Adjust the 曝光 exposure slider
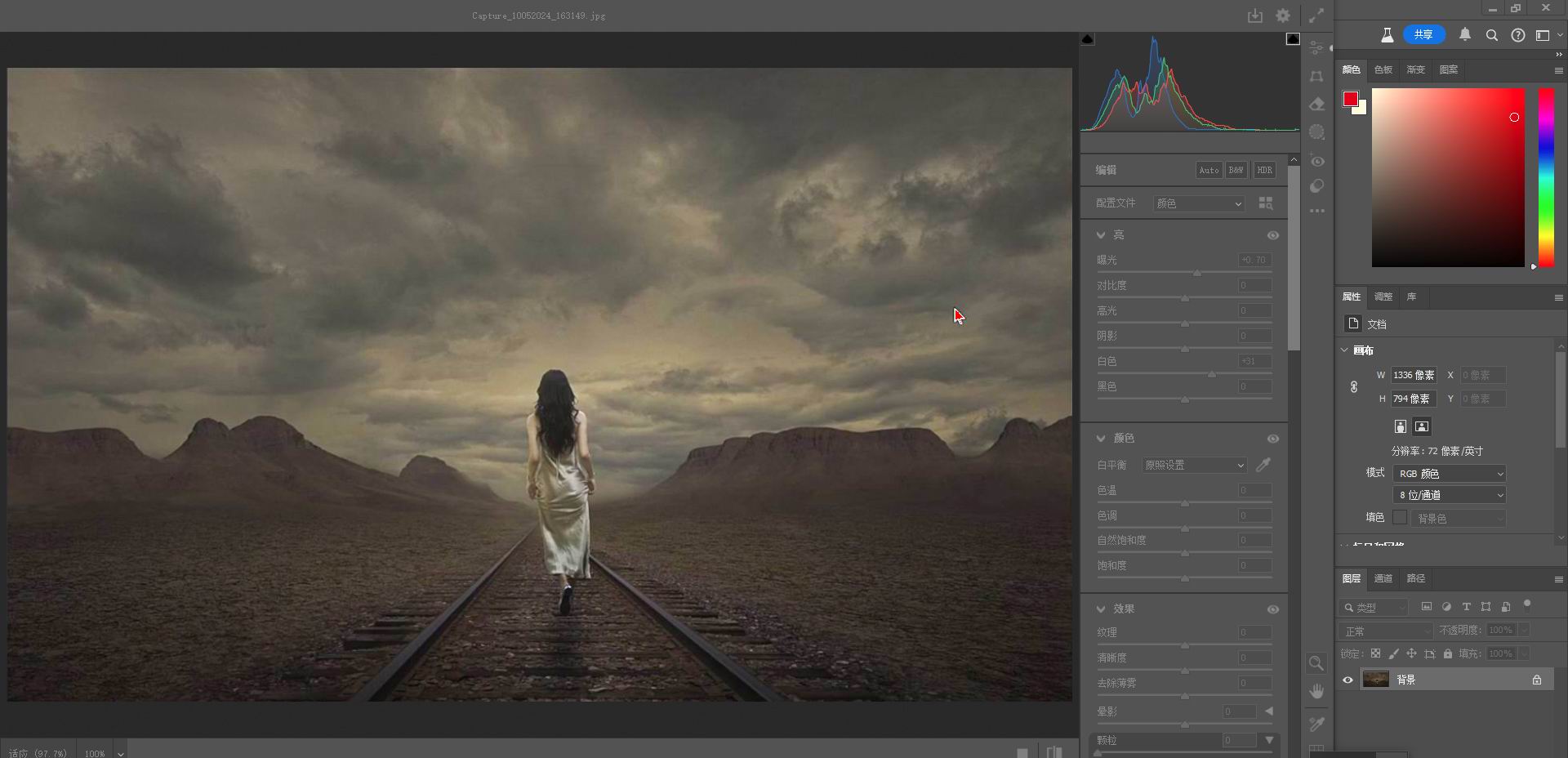This screenshot has width=1568, height=758. 1197,273
